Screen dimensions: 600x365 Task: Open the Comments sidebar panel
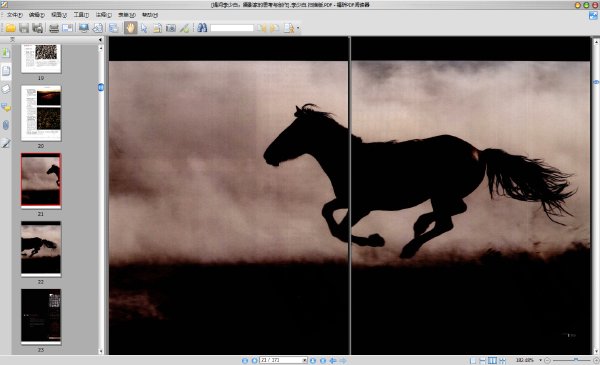[x=6, y=107]
